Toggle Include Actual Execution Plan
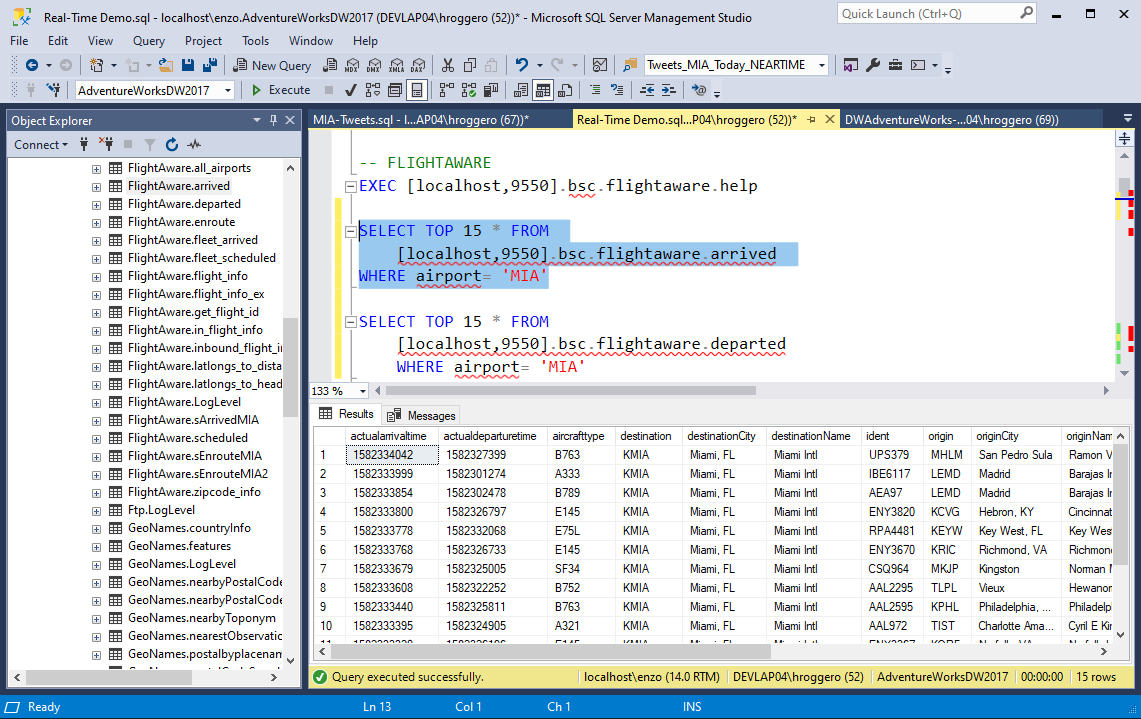1141x719 pixels. pos(447,90)
